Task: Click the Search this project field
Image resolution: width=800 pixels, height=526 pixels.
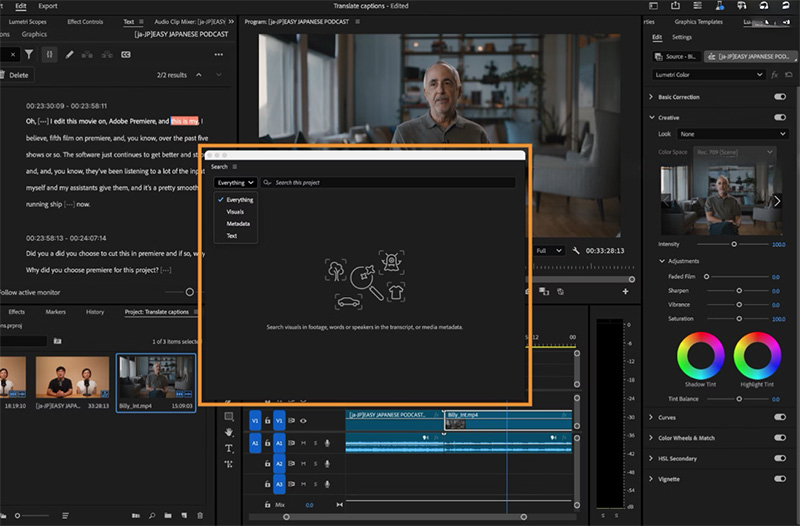Action: click(388, 183)
